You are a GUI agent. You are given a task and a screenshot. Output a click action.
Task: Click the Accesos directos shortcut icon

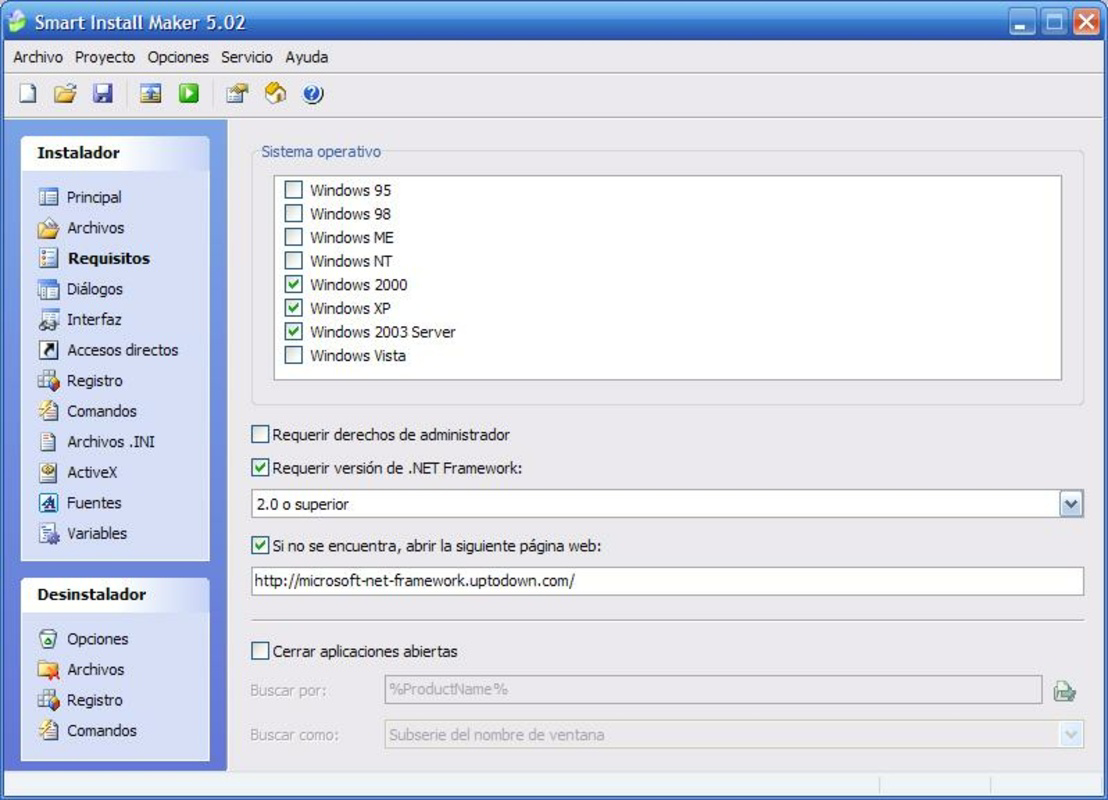(x=48, y=350)
